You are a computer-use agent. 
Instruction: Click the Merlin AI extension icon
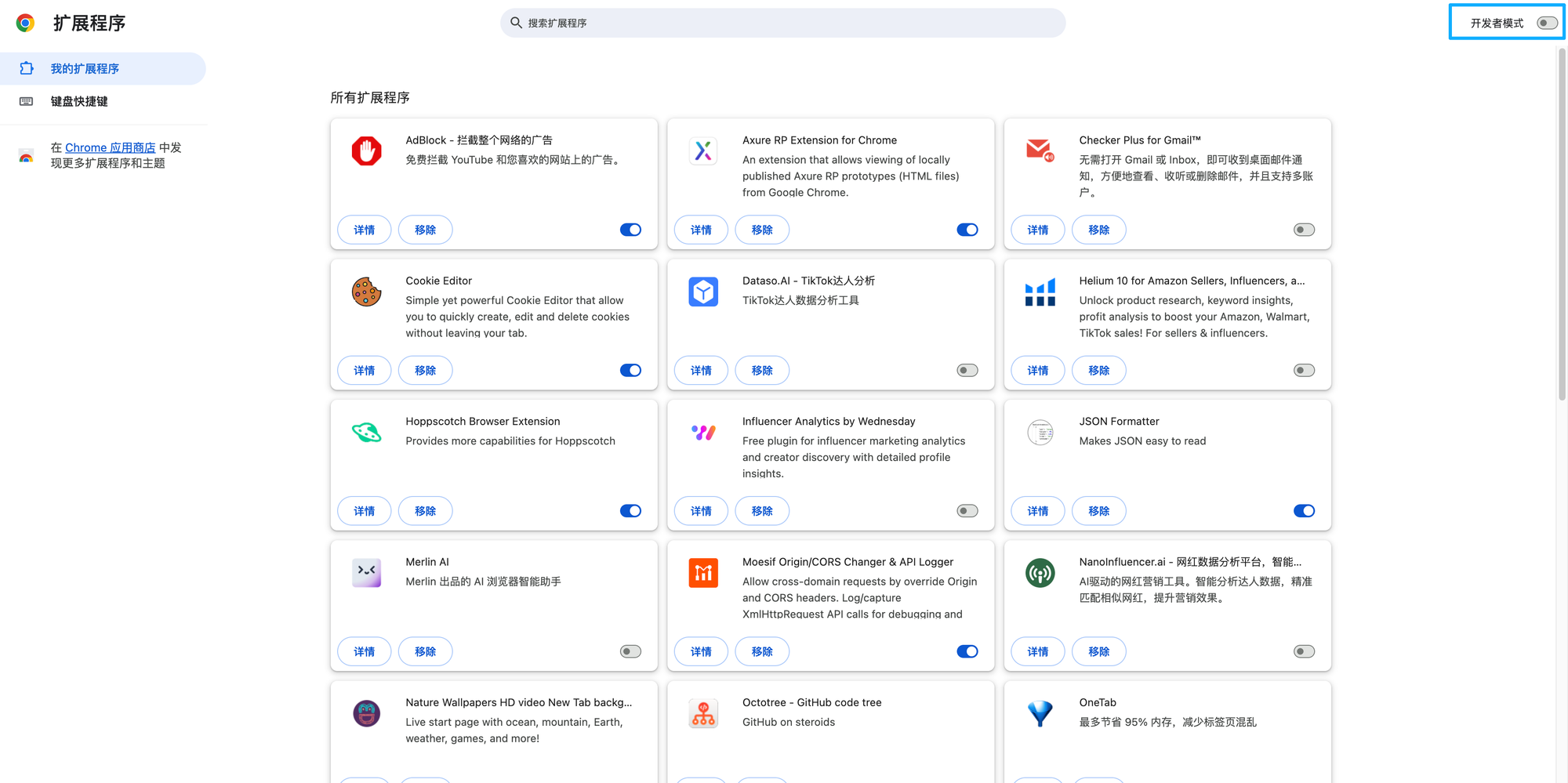pyautogui.click(x=367, y=572)
